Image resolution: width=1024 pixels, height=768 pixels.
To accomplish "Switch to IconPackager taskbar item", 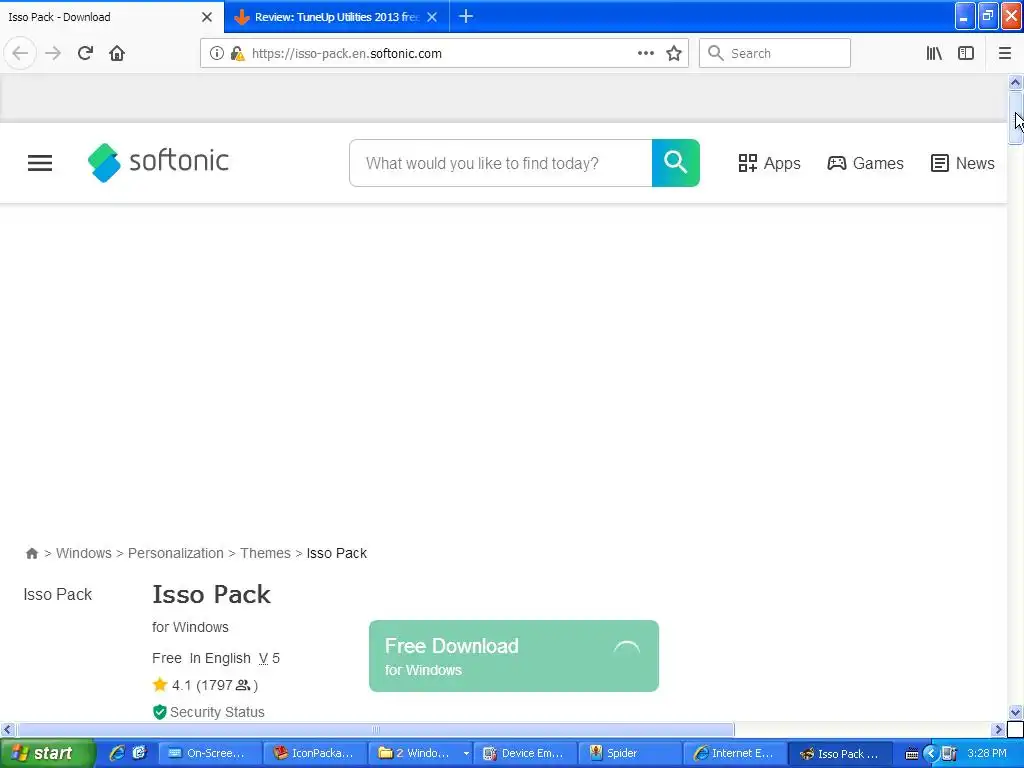I will click(316, 753).
